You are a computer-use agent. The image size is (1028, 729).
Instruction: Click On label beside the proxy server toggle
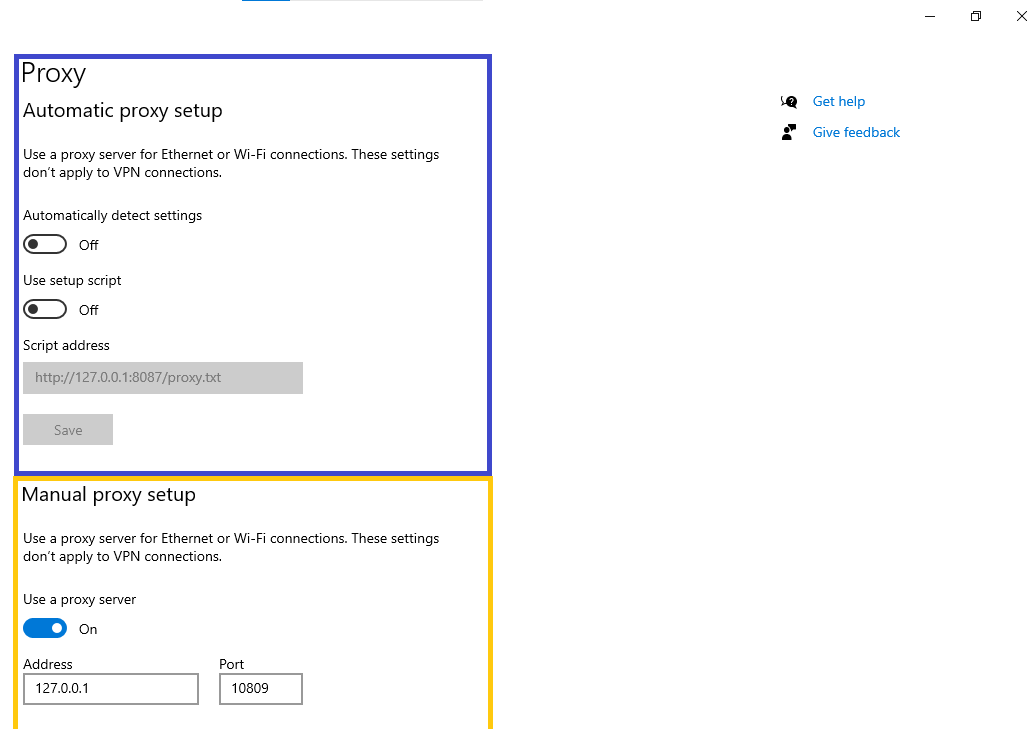tap(88, 629)
